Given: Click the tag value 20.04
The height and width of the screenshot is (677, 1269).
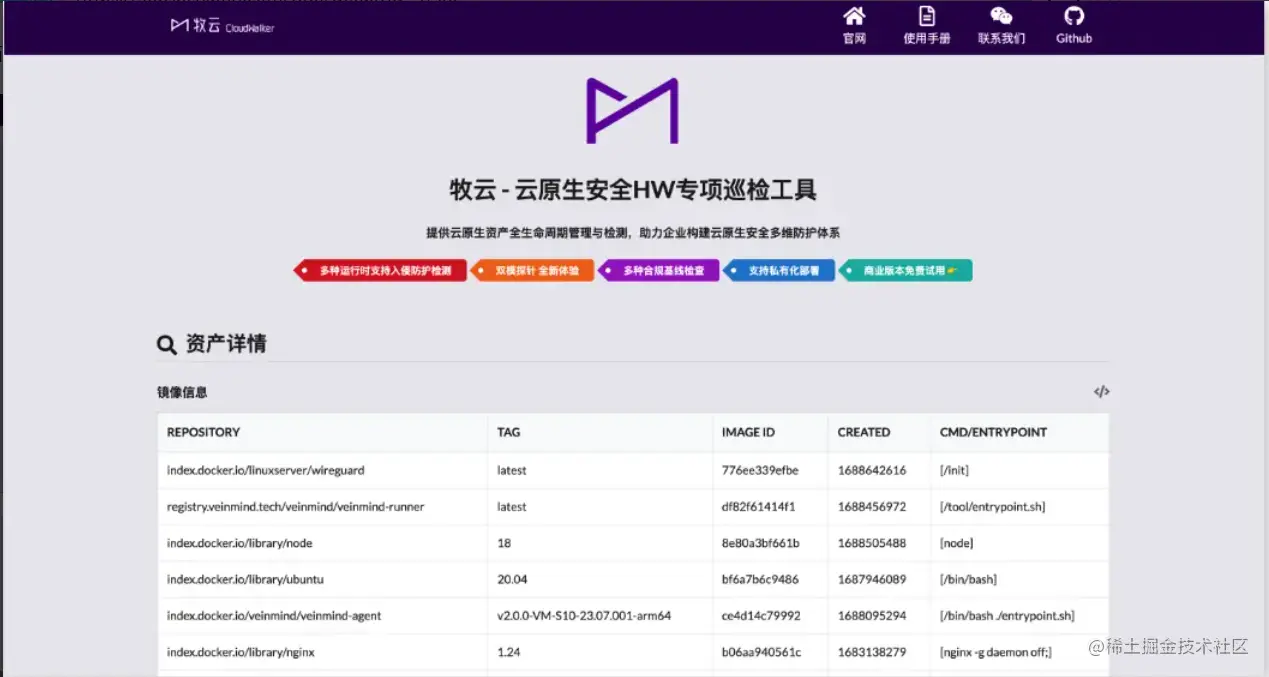Looking at the screenshot, I should pos(511,579).
